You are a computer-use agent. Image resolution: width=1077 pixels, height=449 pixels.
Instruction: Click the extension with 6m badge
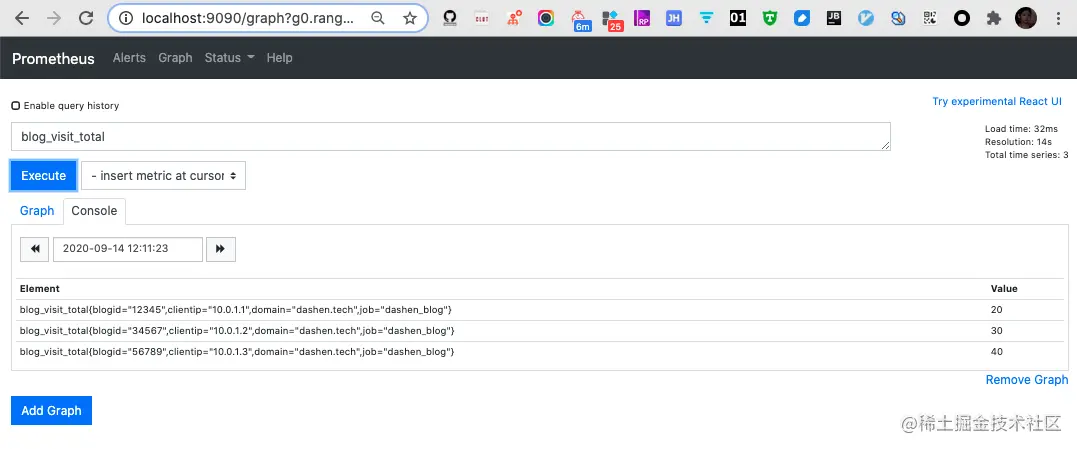click(x=581, y=20)
